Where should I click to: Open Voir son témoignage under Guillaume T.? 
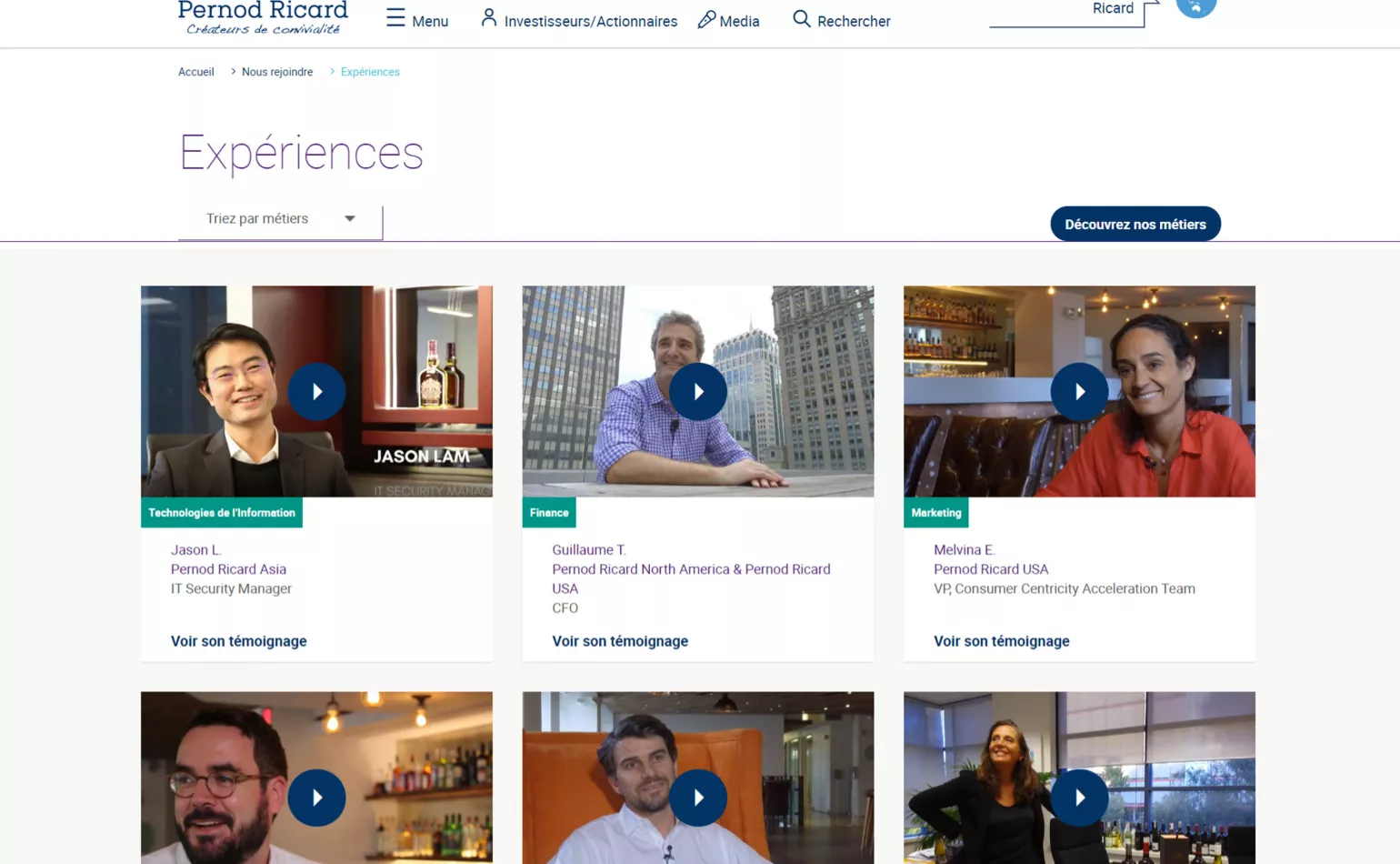(620, 641)
